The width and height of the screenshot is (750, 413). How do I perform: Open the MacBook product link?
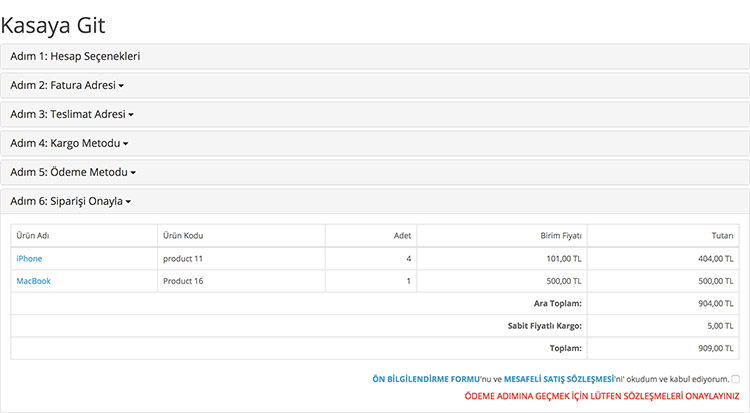(x=33, y=281)
